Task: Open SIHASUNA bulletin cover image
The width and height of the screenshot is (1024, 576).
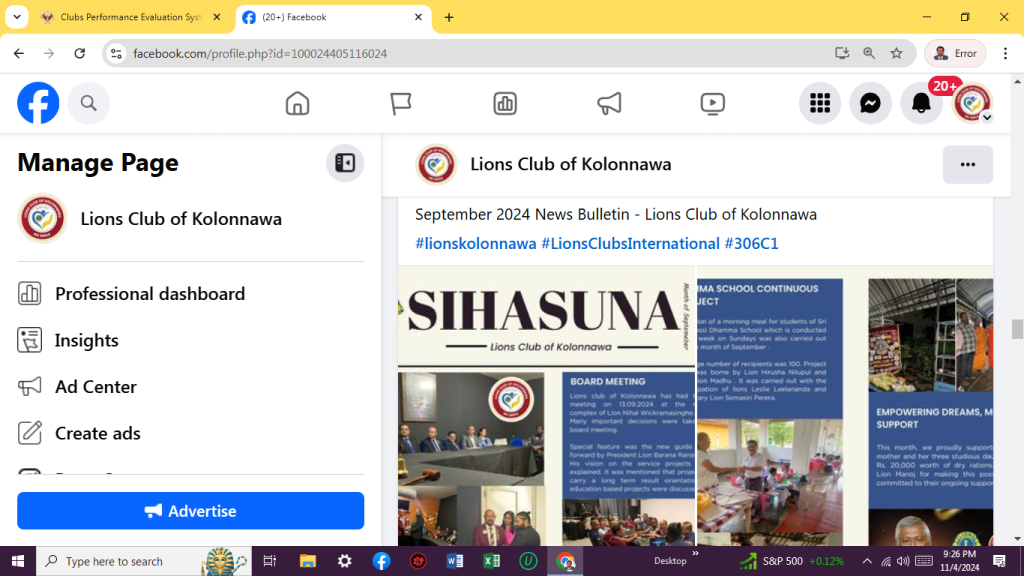Action: tap(546, 406)
